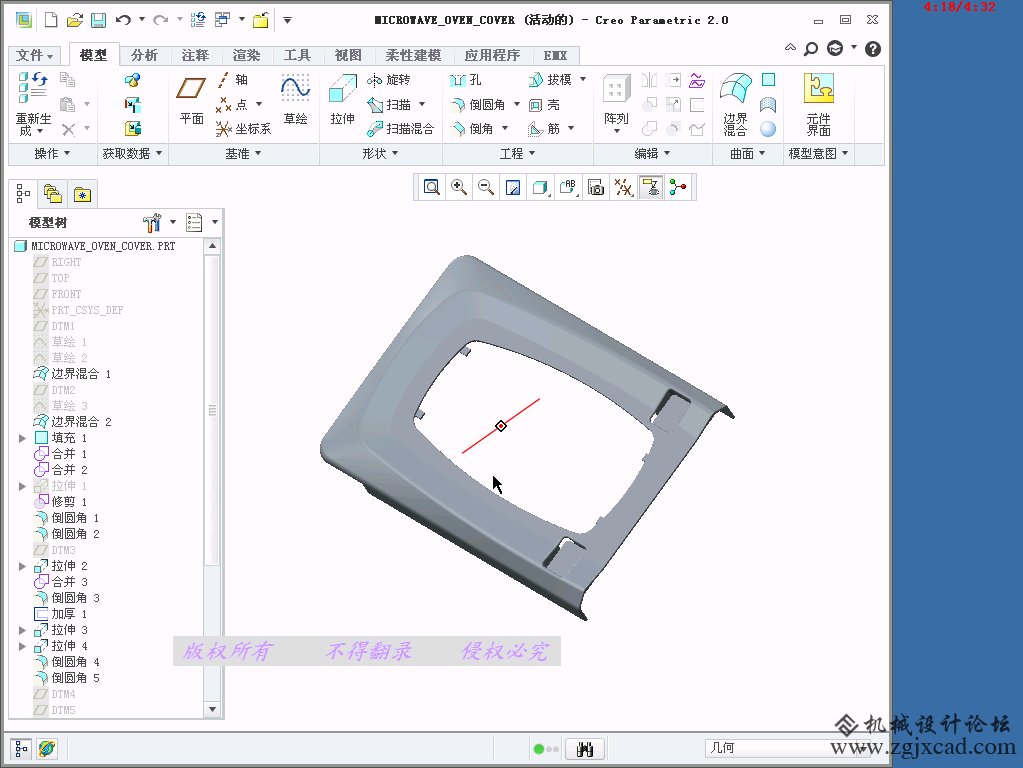Image resolution: width=1023 pixels, height=768 pixels.
Task: Select the Pattern (阵列) tool
Action: pyautogui.click(x=616, y=102)
